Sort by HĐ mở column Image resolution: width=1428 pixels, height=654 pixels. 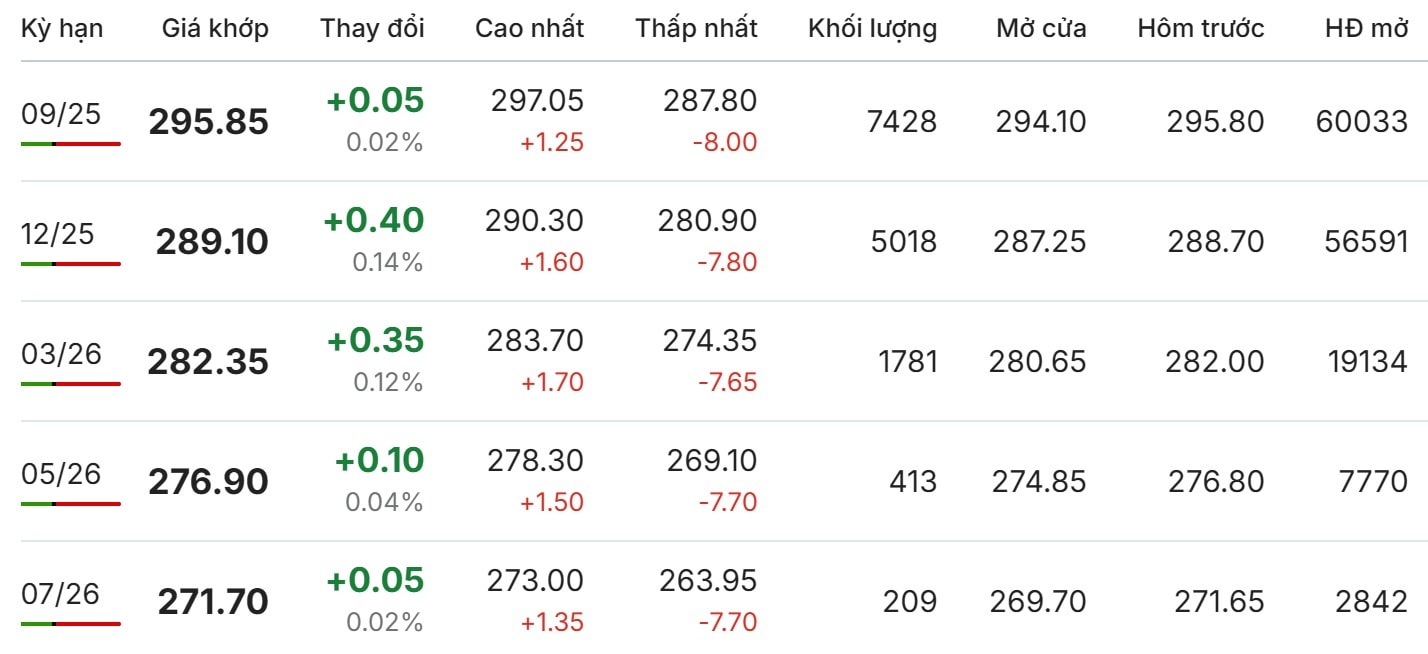(1366, 29)
